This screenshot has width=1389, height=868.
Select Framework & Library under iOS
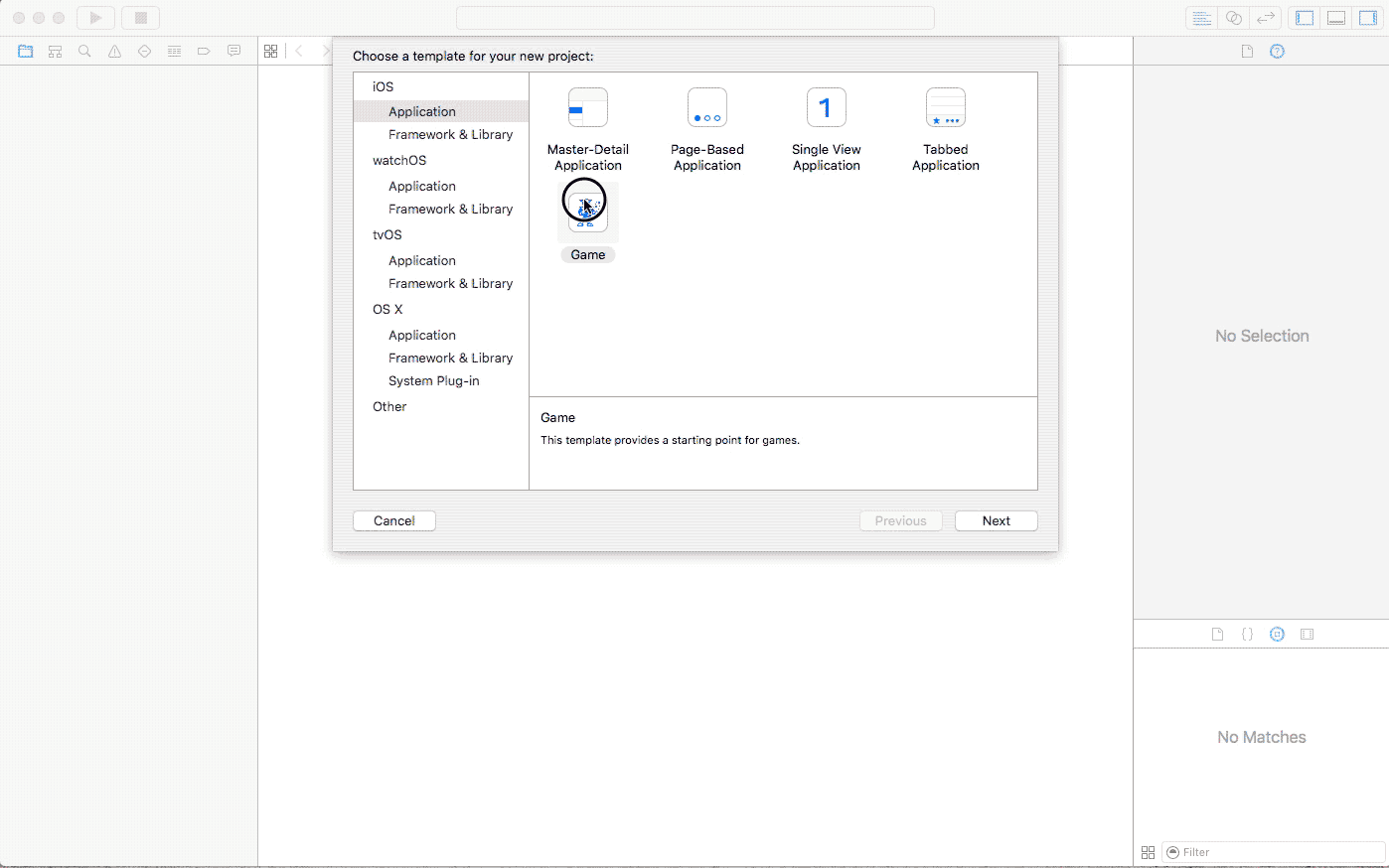[x=451, y=134]
